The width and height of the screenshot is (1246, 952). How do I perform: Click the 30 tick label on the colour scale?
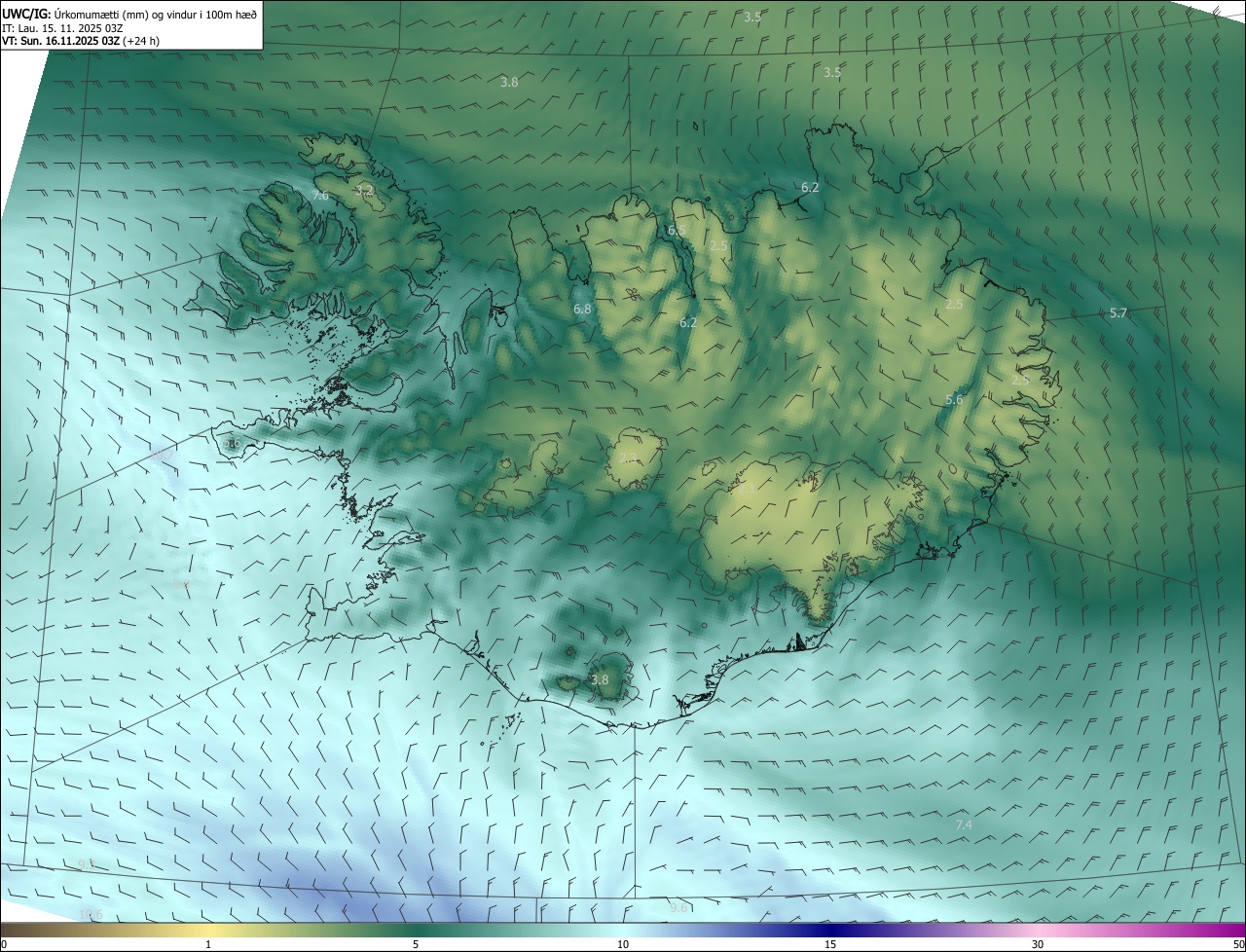coord(1038,944)
